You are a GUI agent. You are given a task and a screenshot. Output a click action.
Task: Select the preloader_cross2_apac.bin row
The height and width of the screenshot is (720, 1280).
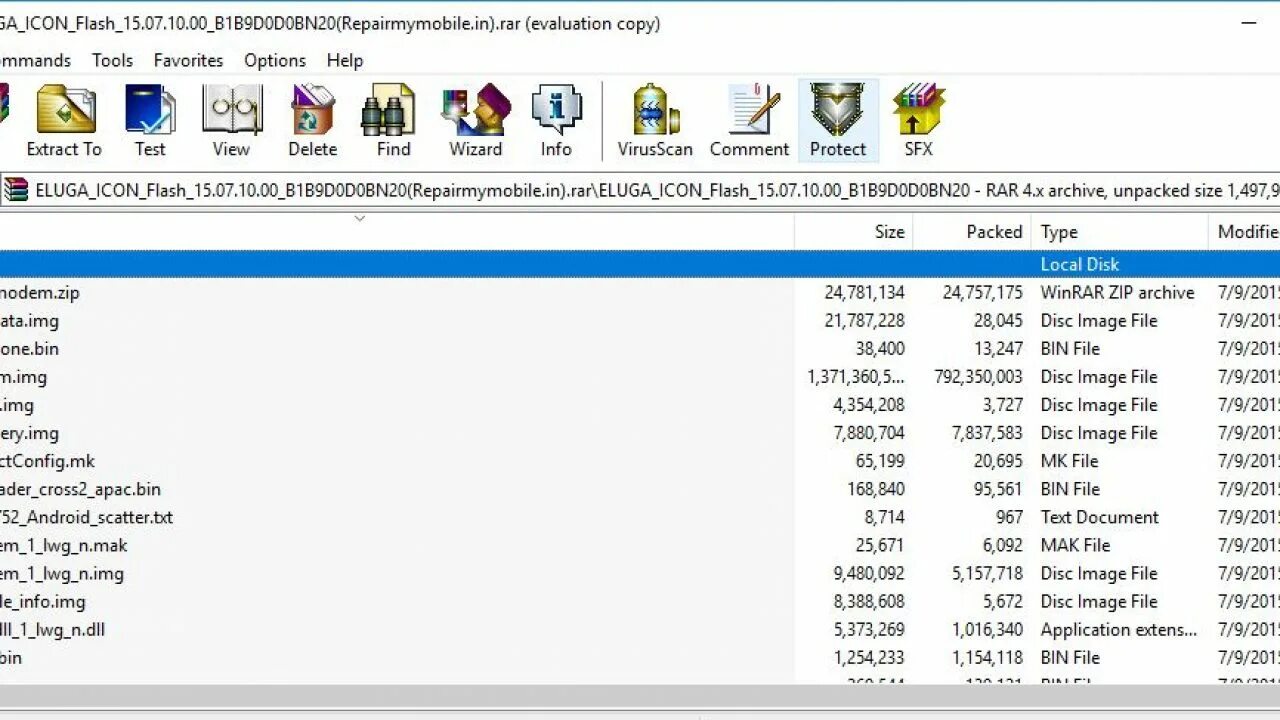(640, 489)
